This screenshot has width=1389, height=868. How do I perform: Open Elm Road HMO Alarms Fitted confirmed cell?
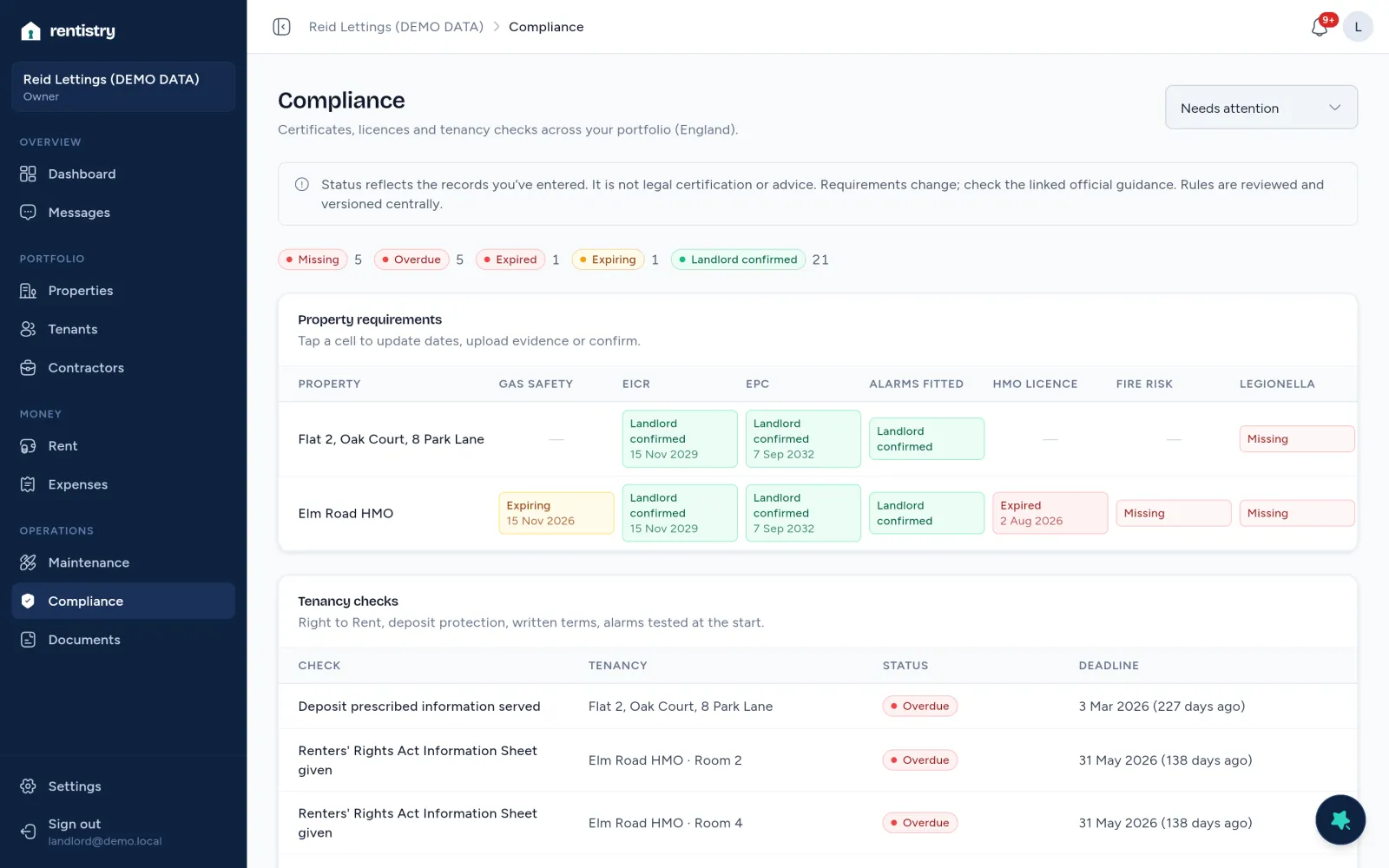click(x=926, y=513)
